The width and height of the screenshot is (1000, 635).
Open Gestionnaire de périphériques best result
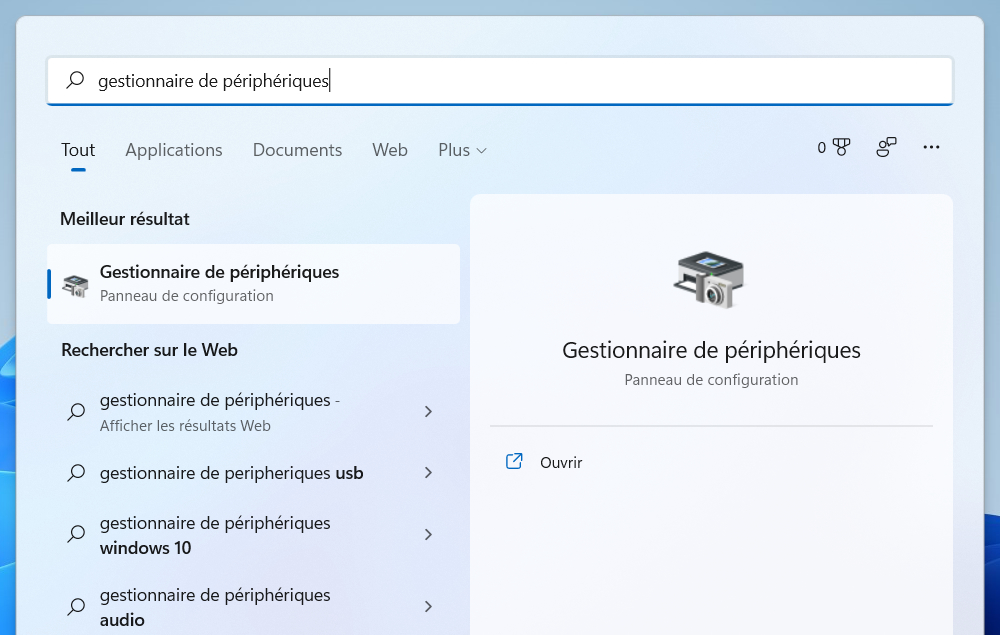coord(253,284)
